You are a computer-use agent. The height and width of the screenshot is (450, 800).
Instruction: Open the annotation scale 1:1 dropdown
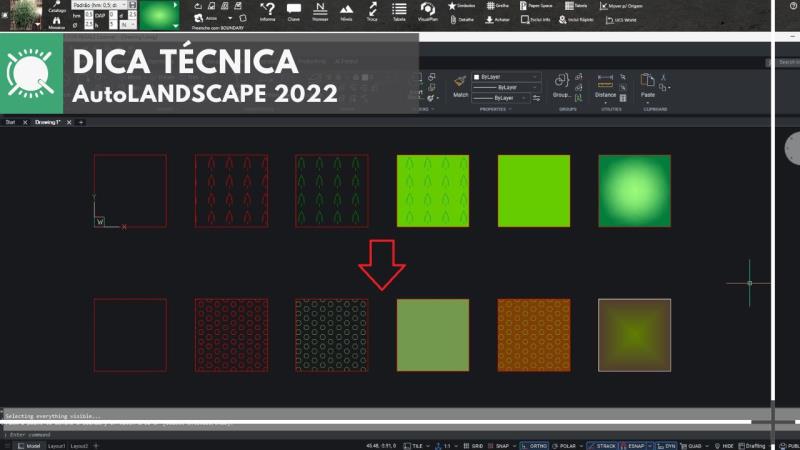point(455,446)
